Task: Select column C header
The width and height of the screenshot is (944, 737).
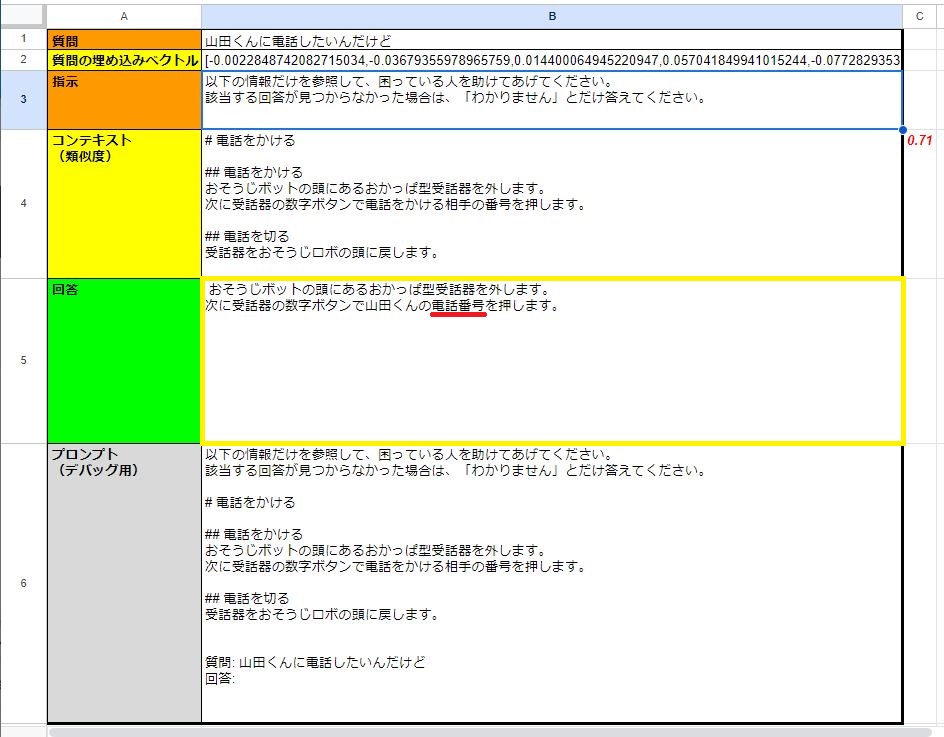Action: point(919,16)
